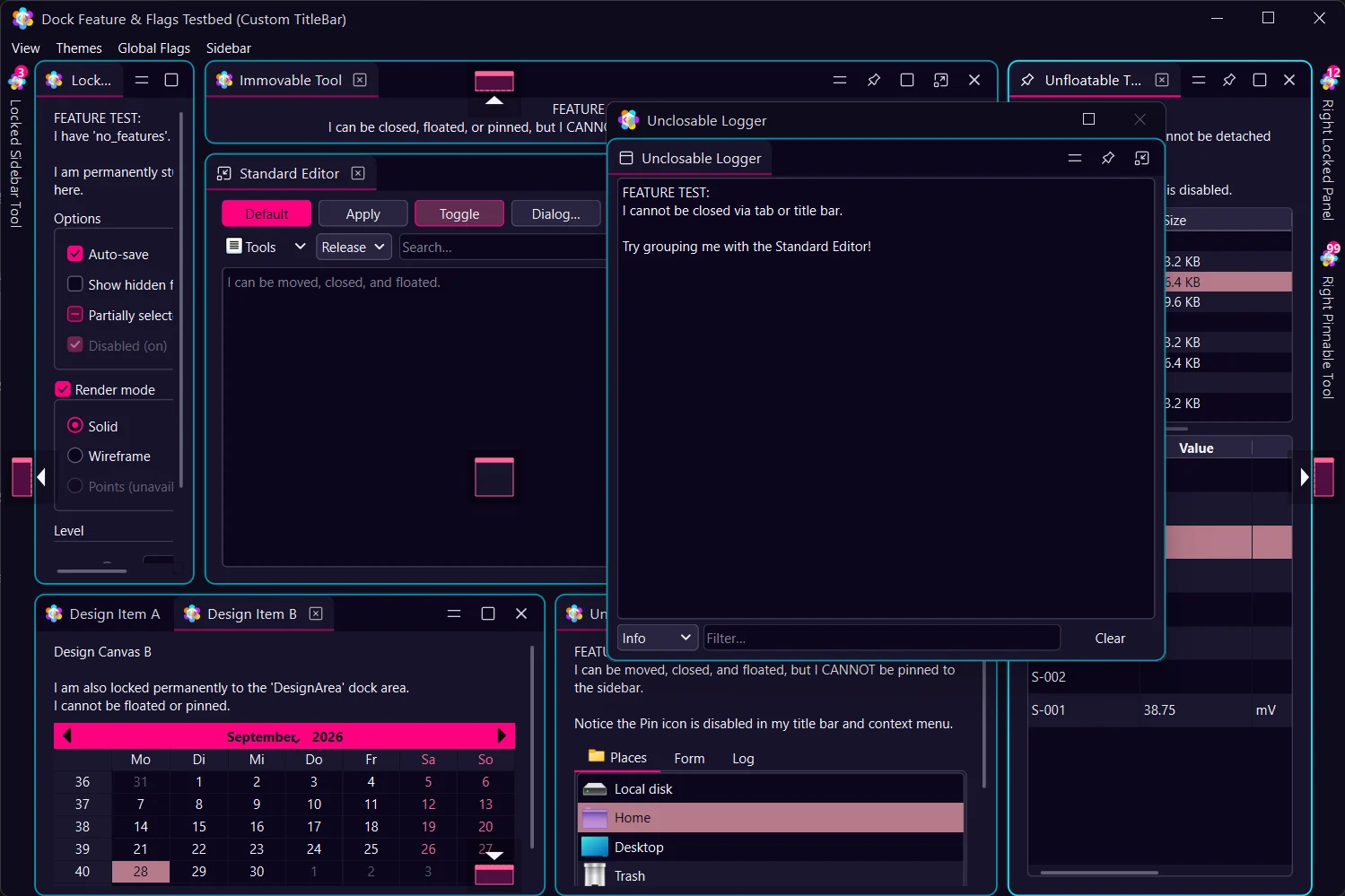Toggle the Auto-save checkbox
The height and width of the screenshot is (896, 1345).
pyautogui.click(x=75, y=254)
